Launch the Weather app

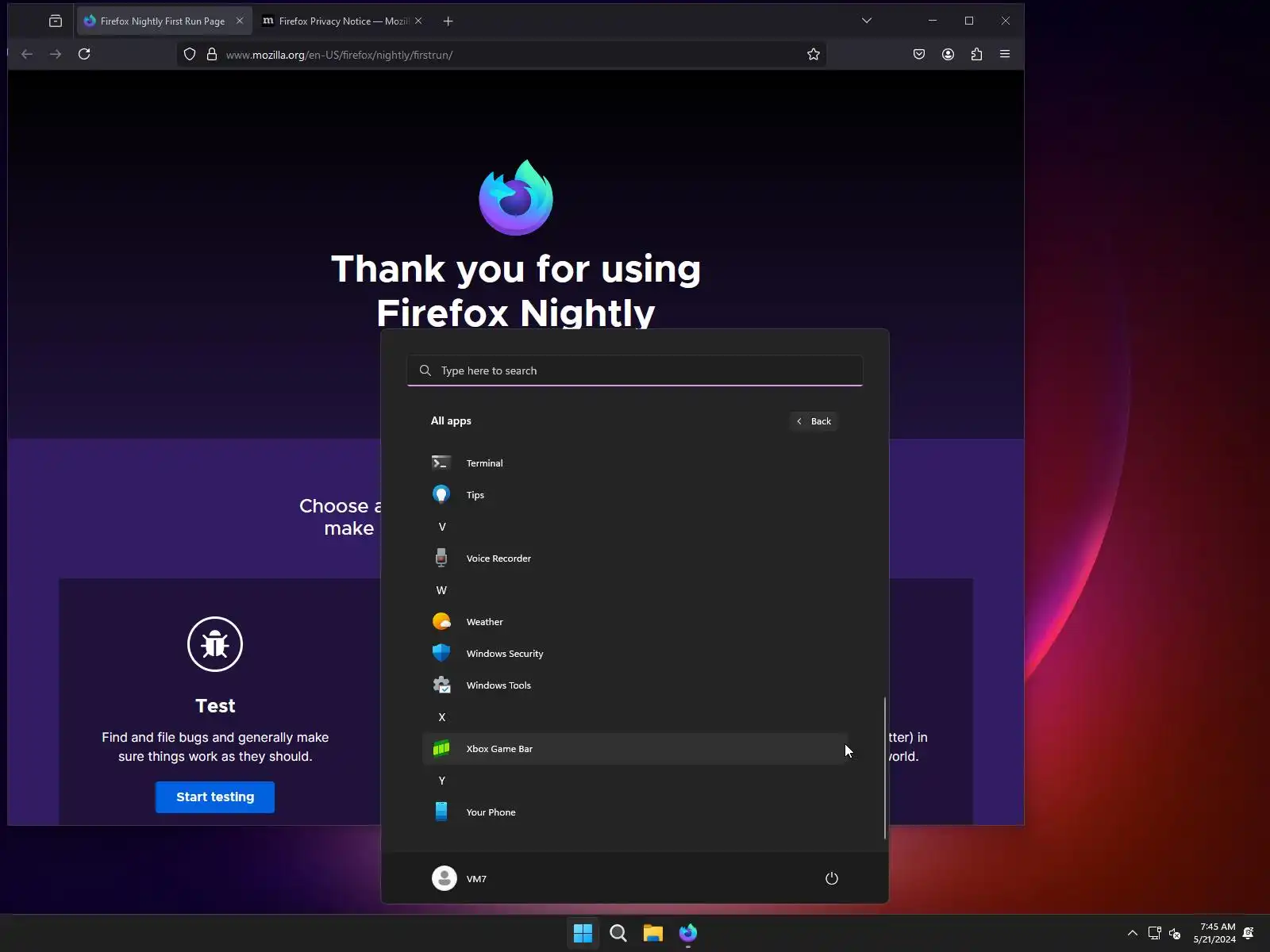pyautogui.click(x=635, y=621)
